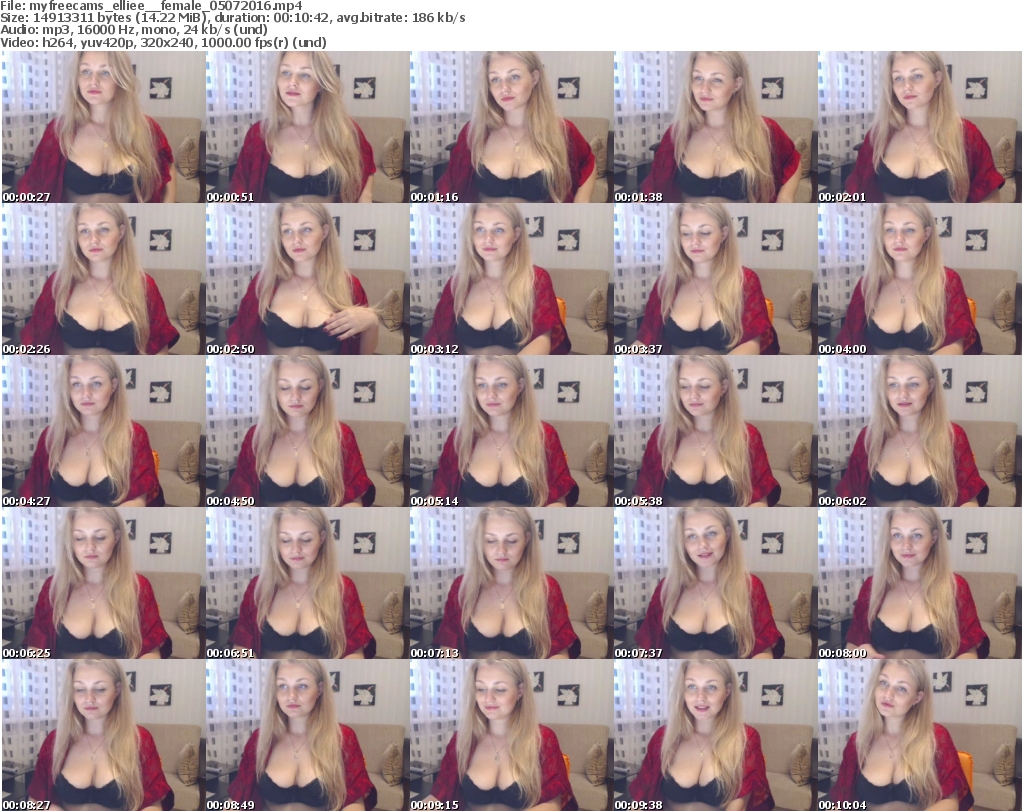This screenshot has width=1024, height=811.
Task: Choose the frame at 00:06:02
Action: pos(920,431)
